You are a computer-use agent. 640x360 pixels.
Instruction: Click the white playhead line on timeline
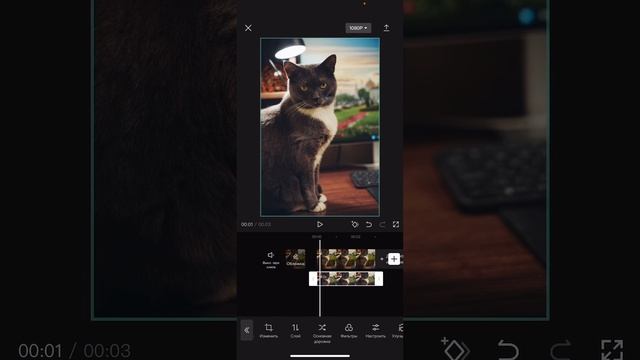pos(320,278)
